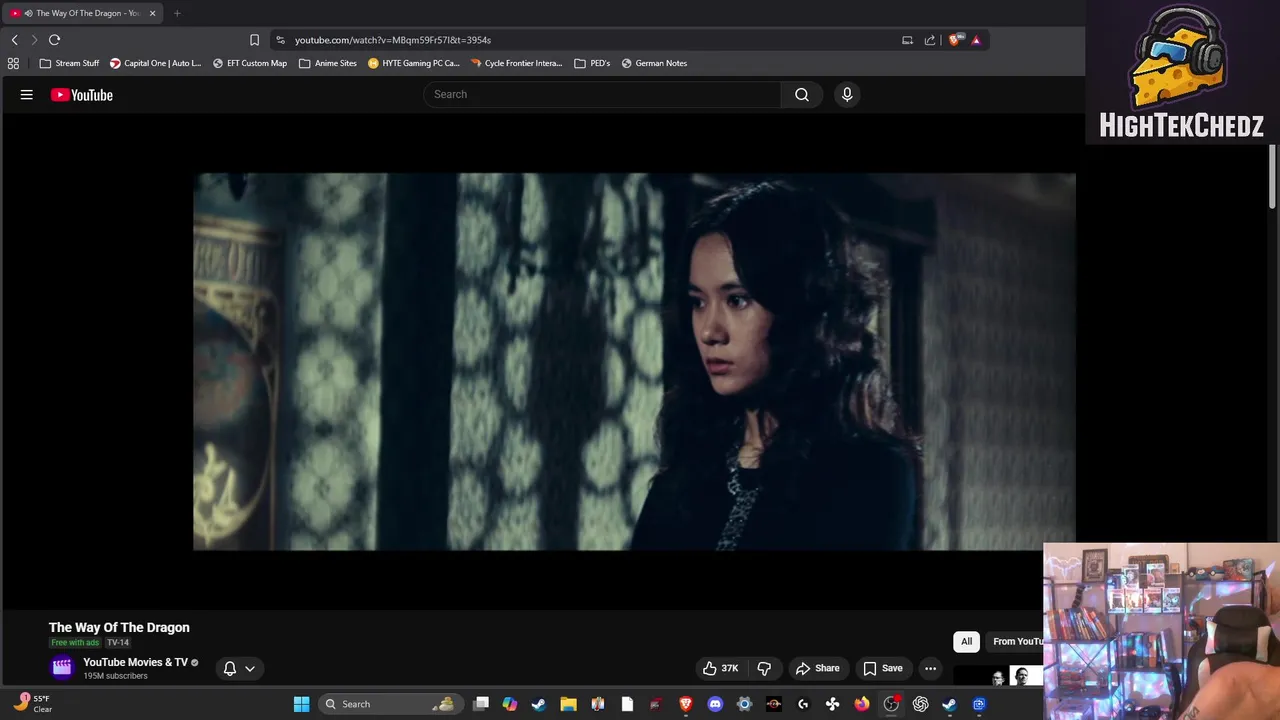The width and height of the screenshot is (1280, 720).
Task: Open the browser apps grid icon
Action: (13, 63)
